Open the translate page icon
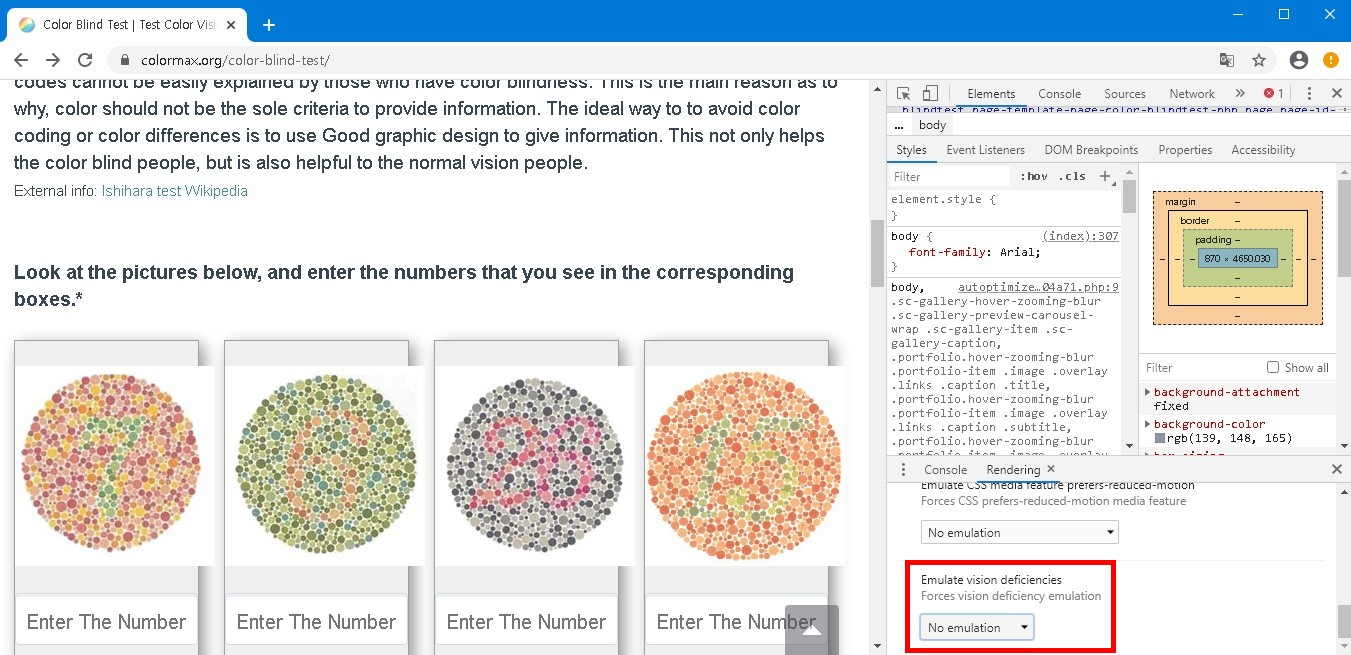The image size is (1351, 655). point(1227,60)
